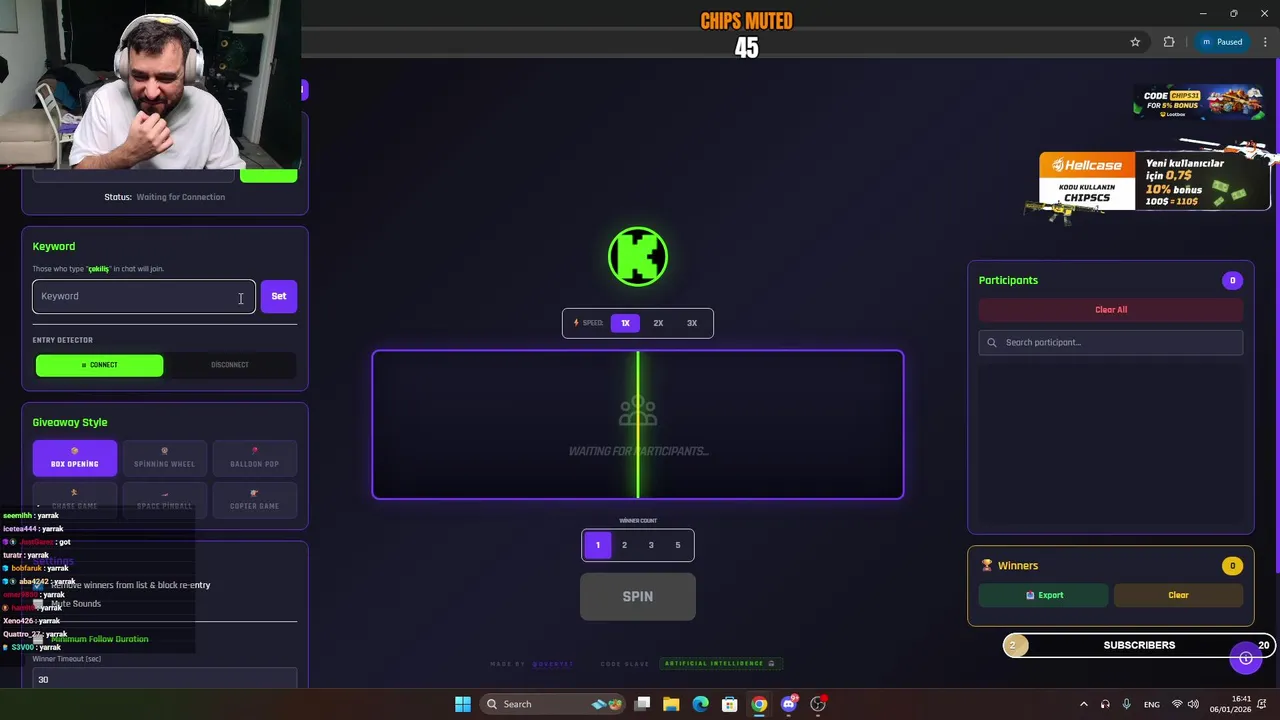Set winner count to 5
Viewport: 1280px width, 720px height.
[677, 545]
